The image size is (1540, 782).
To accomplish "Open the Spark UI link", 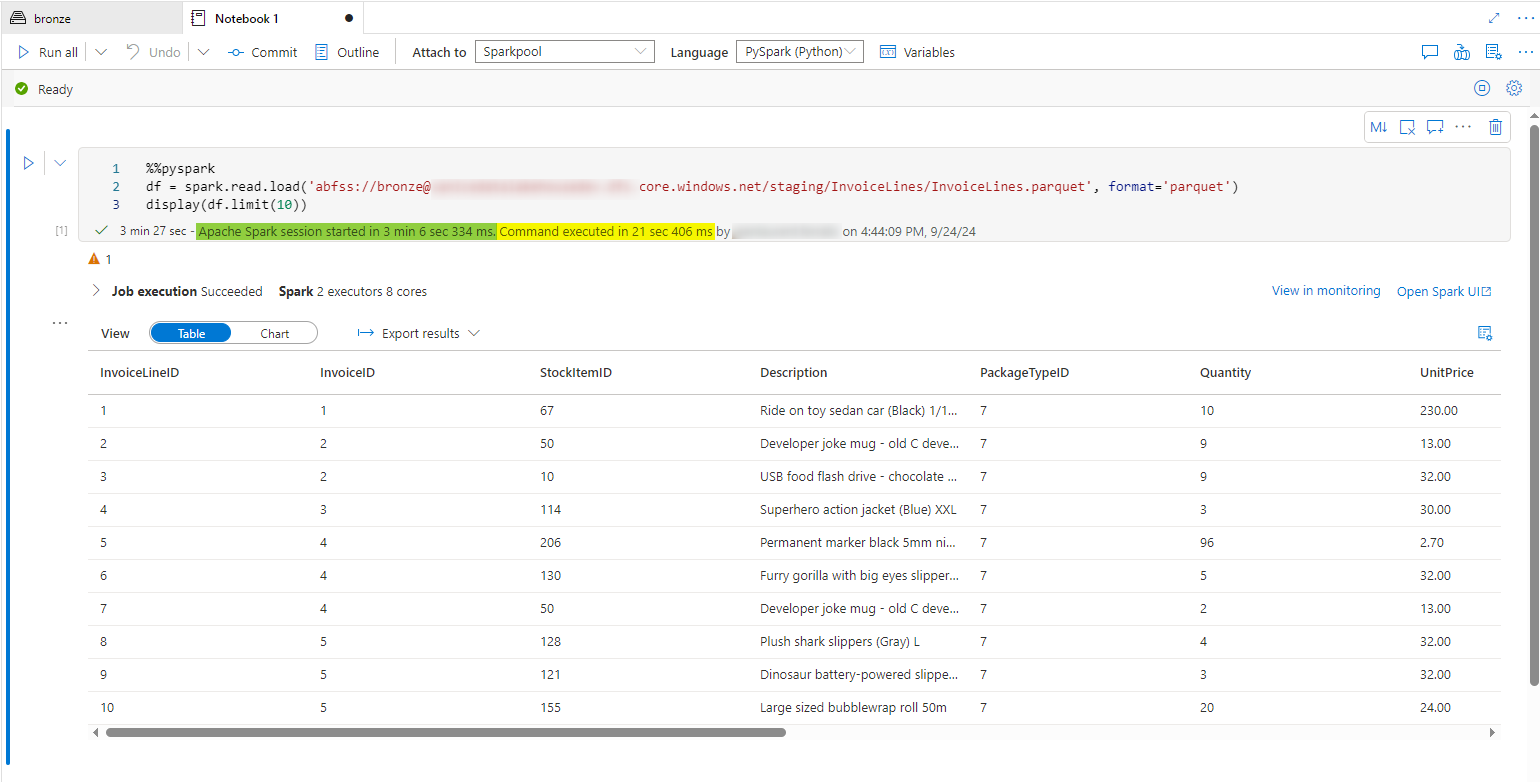I will point(1444,291).
